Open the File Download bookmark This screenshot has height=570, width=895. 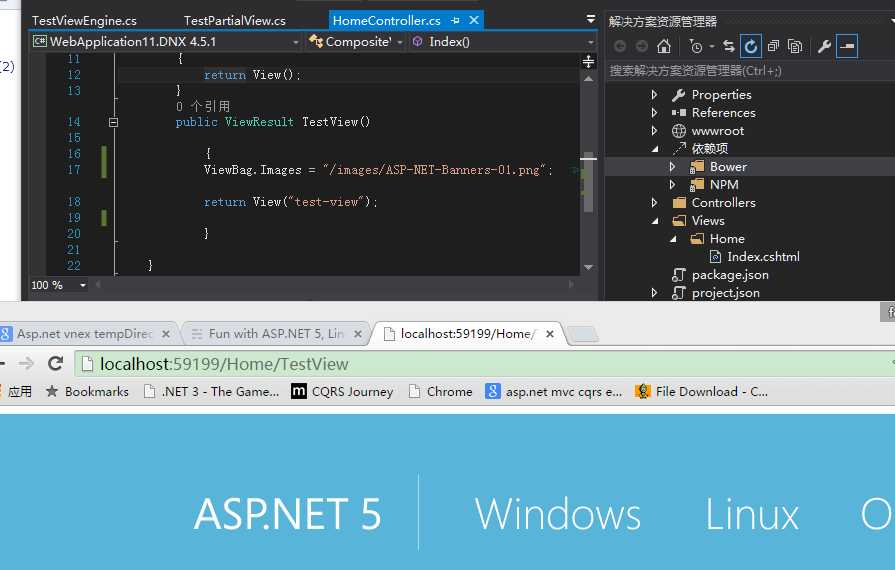click(x=702, y=391)
